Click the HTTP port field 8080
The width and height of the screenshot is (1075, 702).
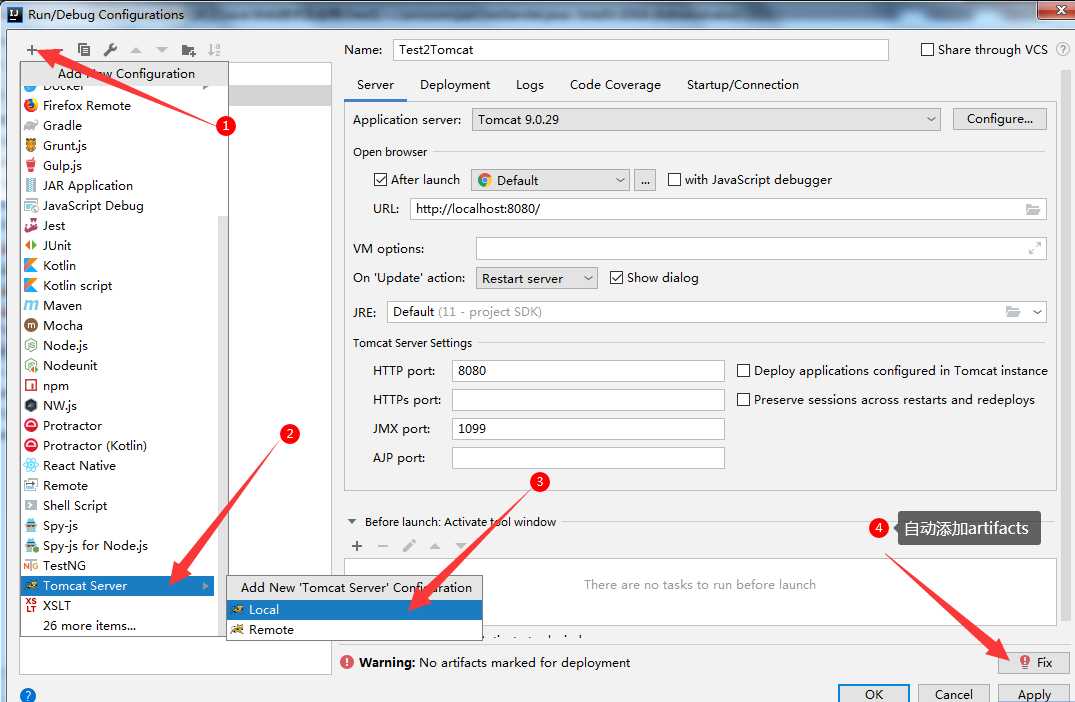click(588, 371)
